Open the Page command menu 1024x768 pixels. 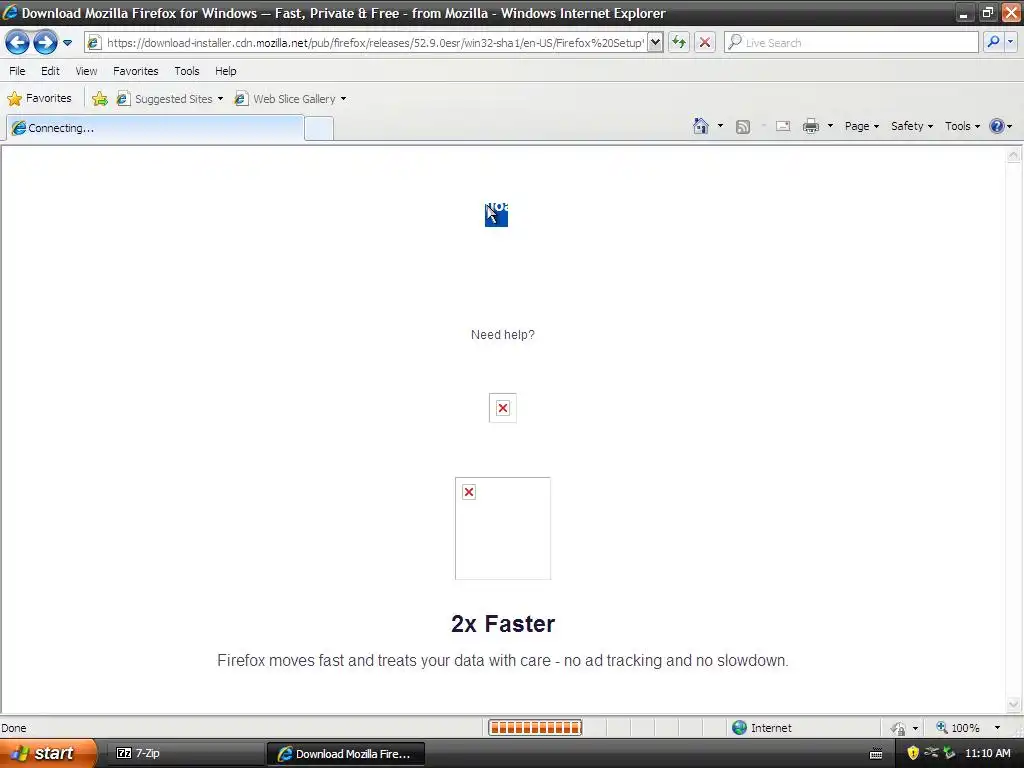[x=861, y=126]
